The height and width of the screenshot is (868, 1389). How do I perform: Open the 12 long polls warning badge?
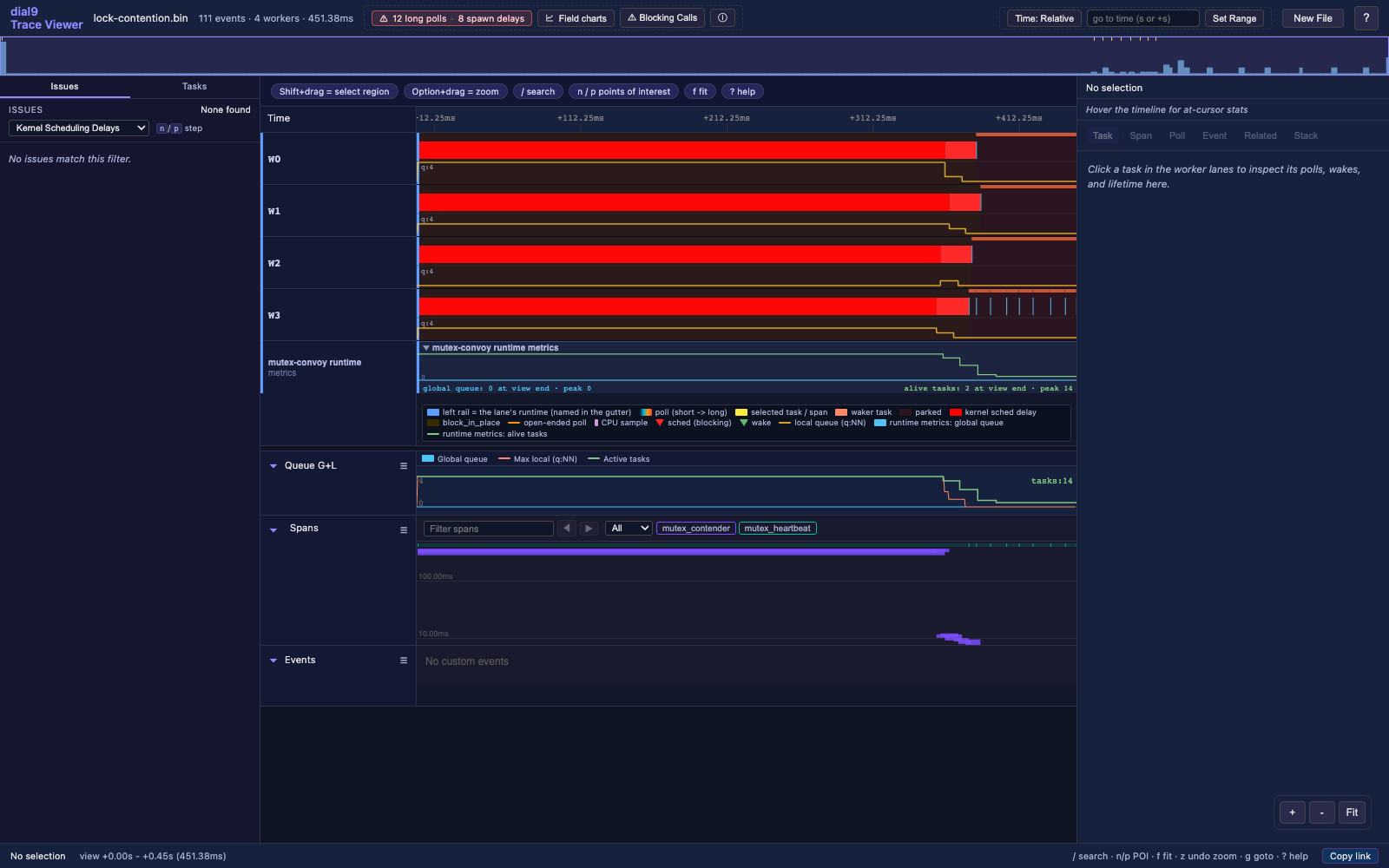pos(451,18)
